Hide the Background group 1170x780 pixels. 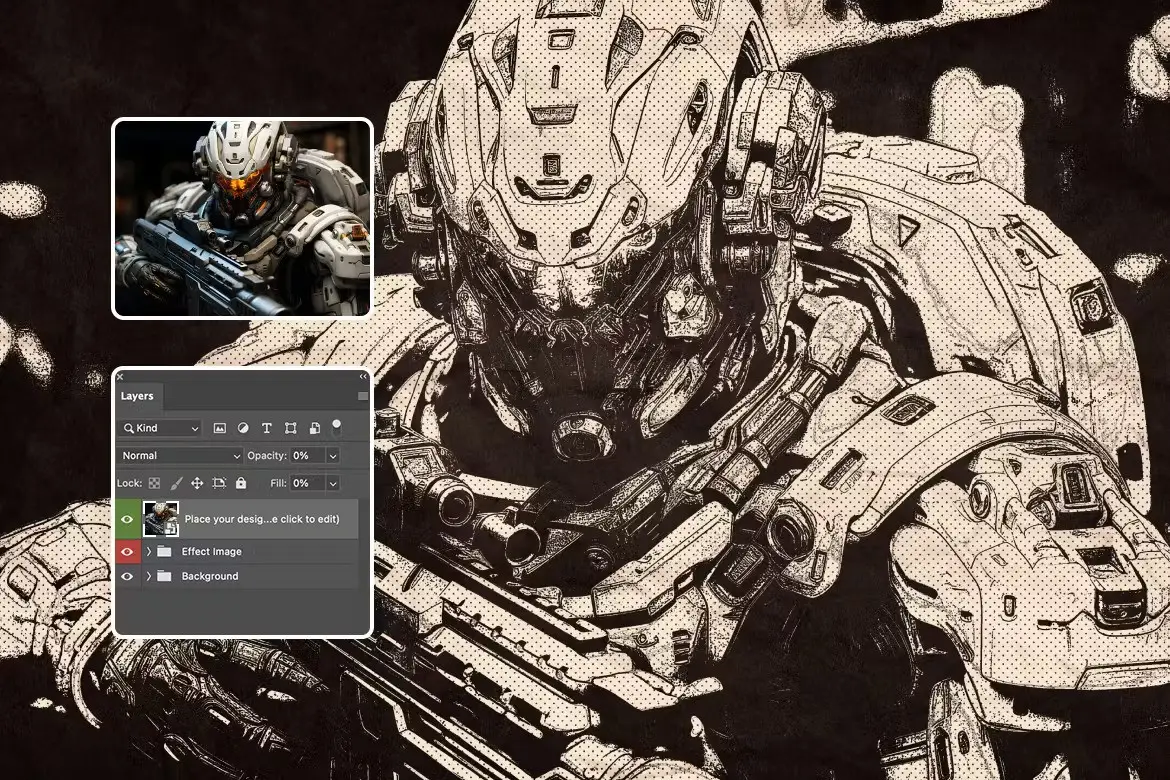coord(127,576)
